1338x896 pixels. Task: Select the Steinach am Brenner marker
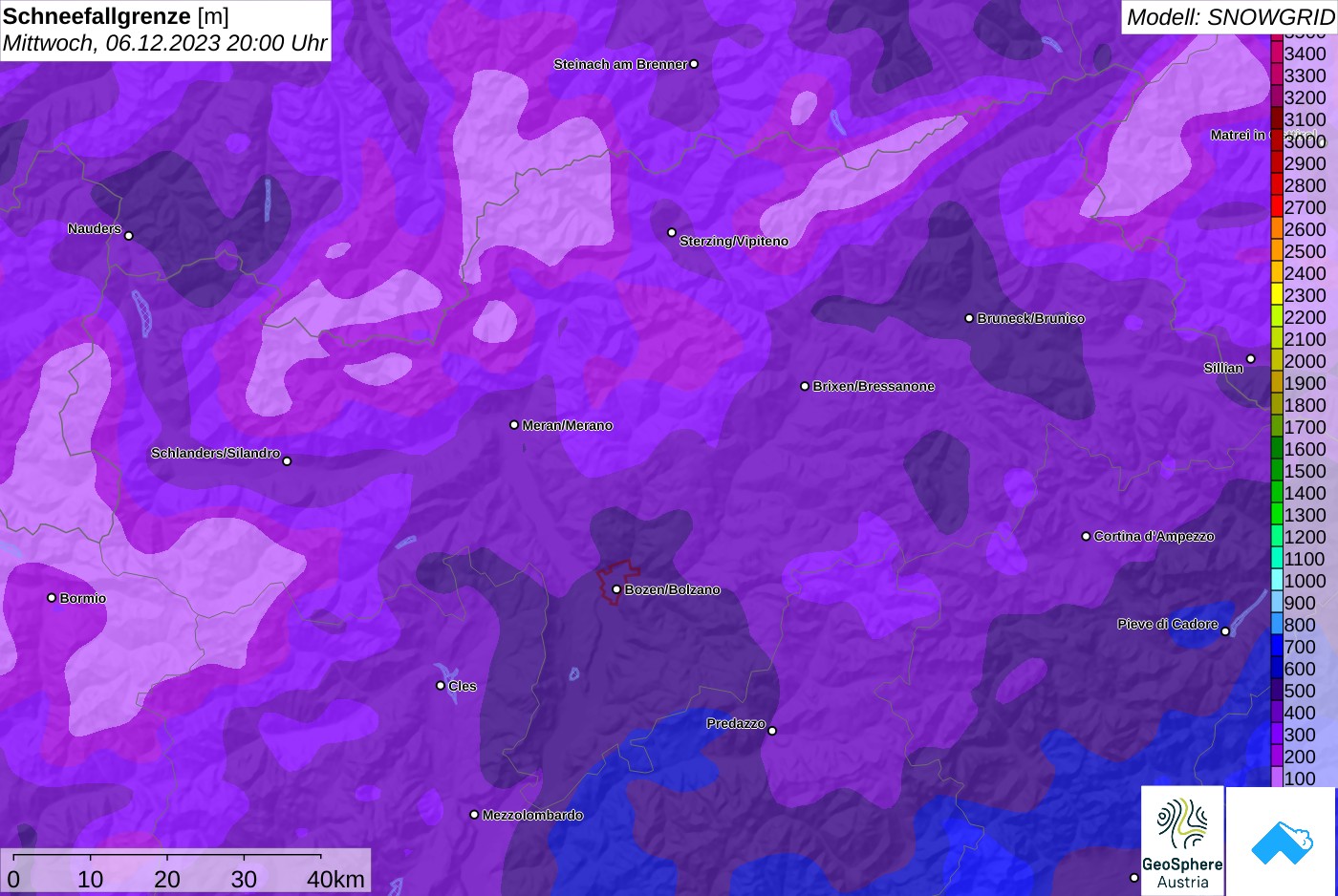[x=694, y=64]
